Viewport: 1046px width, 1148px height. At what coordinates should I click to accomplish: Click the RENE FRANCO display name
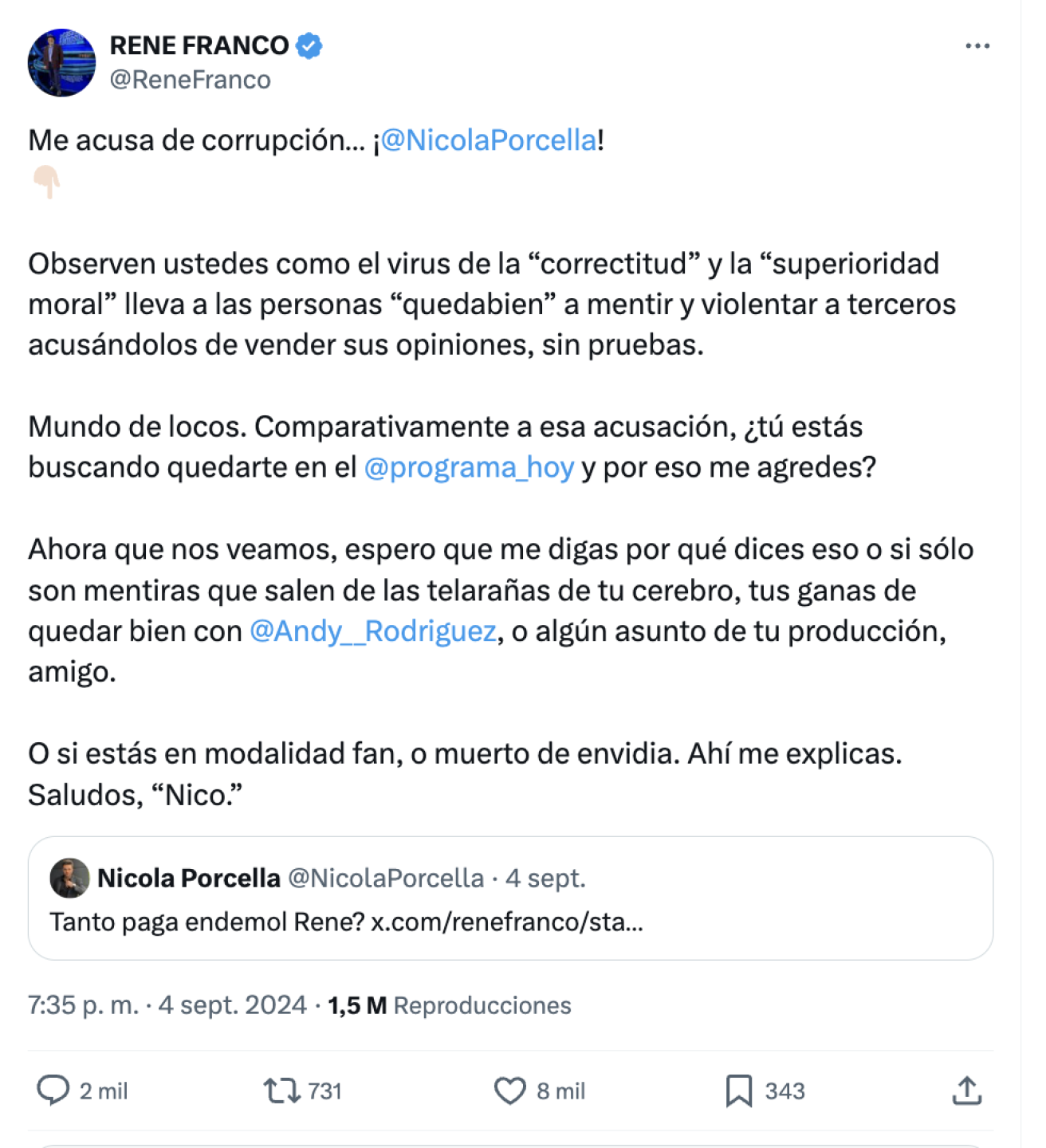[x=199, y=45]
